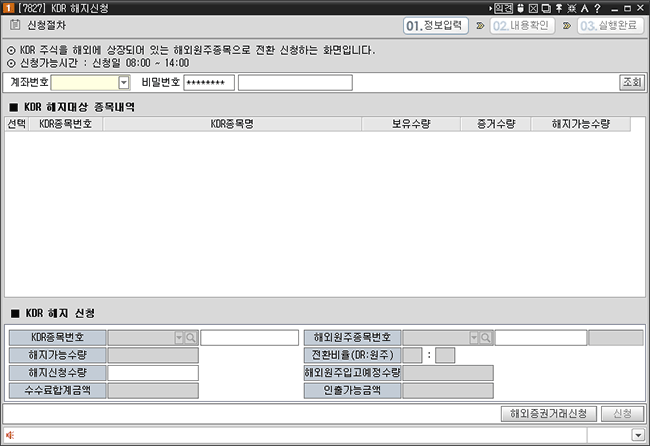Click the KDR 해지대상 종목내역 heading
650x446 pixels.
(x=79, y=107)
